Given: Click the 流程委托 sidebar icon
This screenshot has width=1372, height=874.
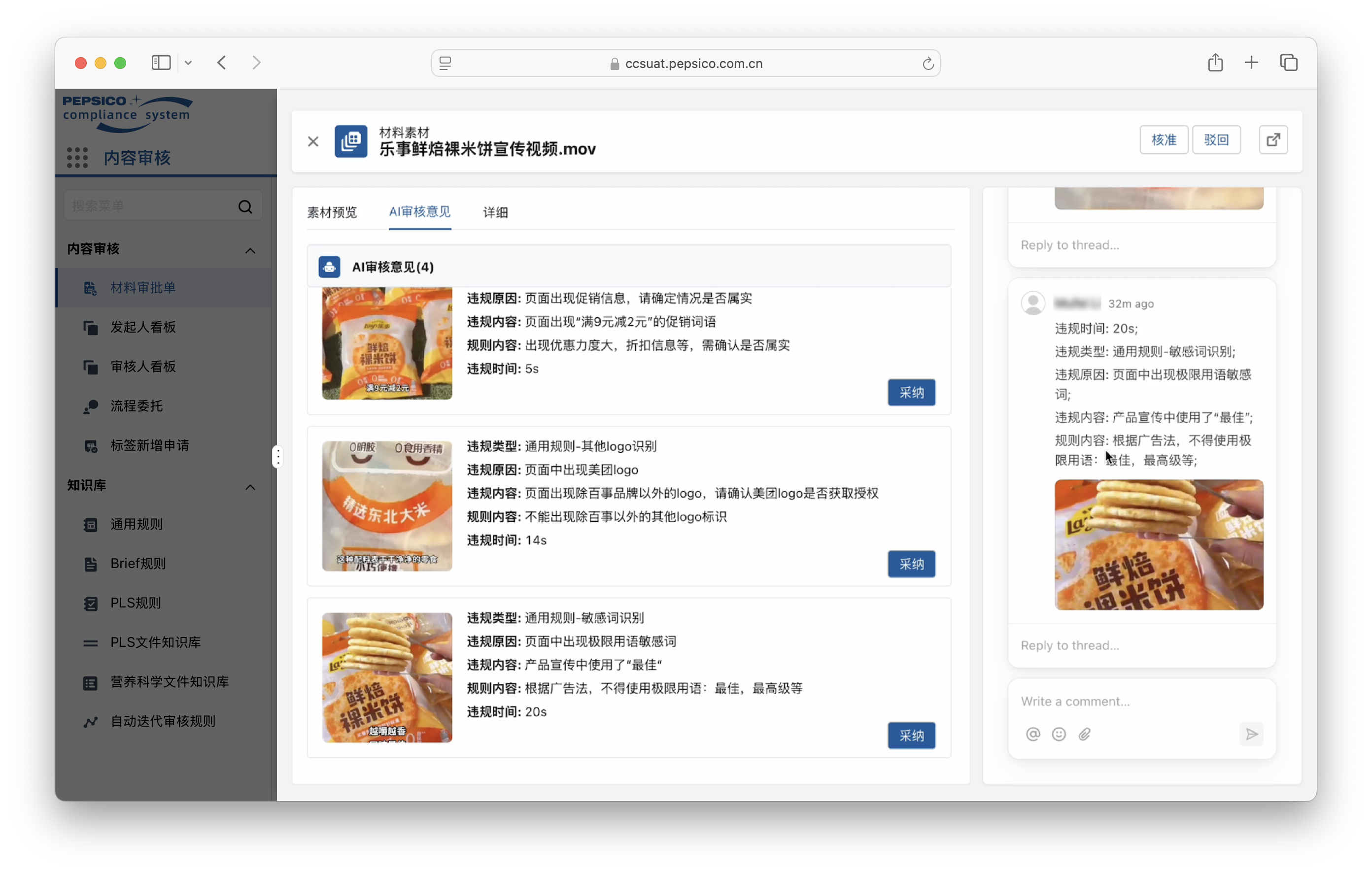Looking at the screenshot, I should (91, 406).
